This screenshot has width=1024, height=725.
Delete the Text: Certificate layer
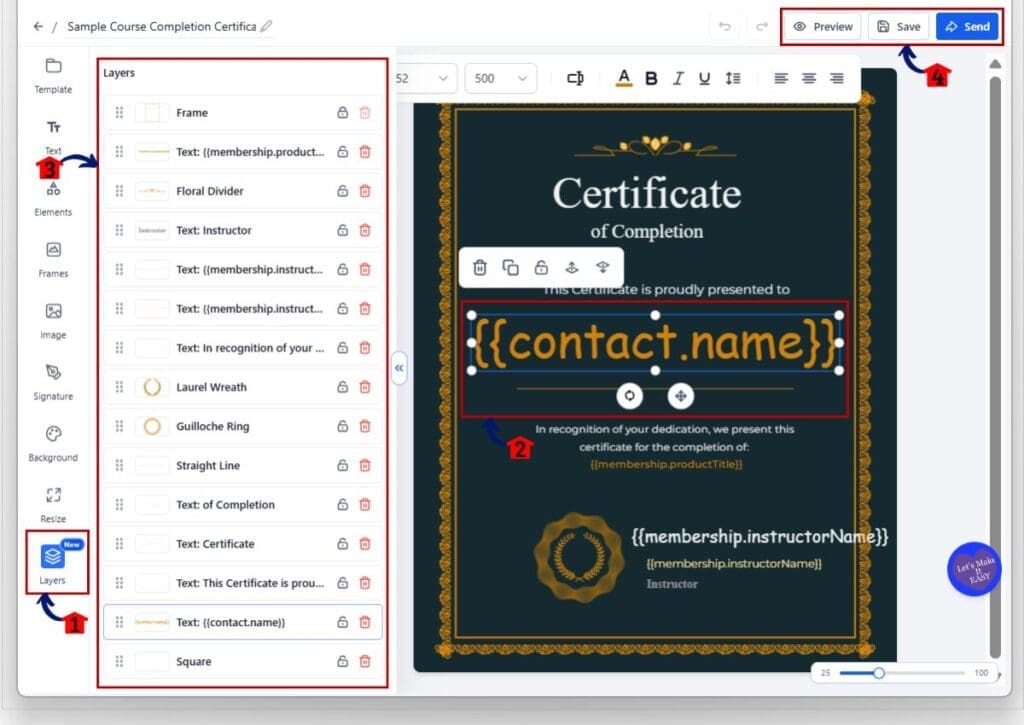365,543
